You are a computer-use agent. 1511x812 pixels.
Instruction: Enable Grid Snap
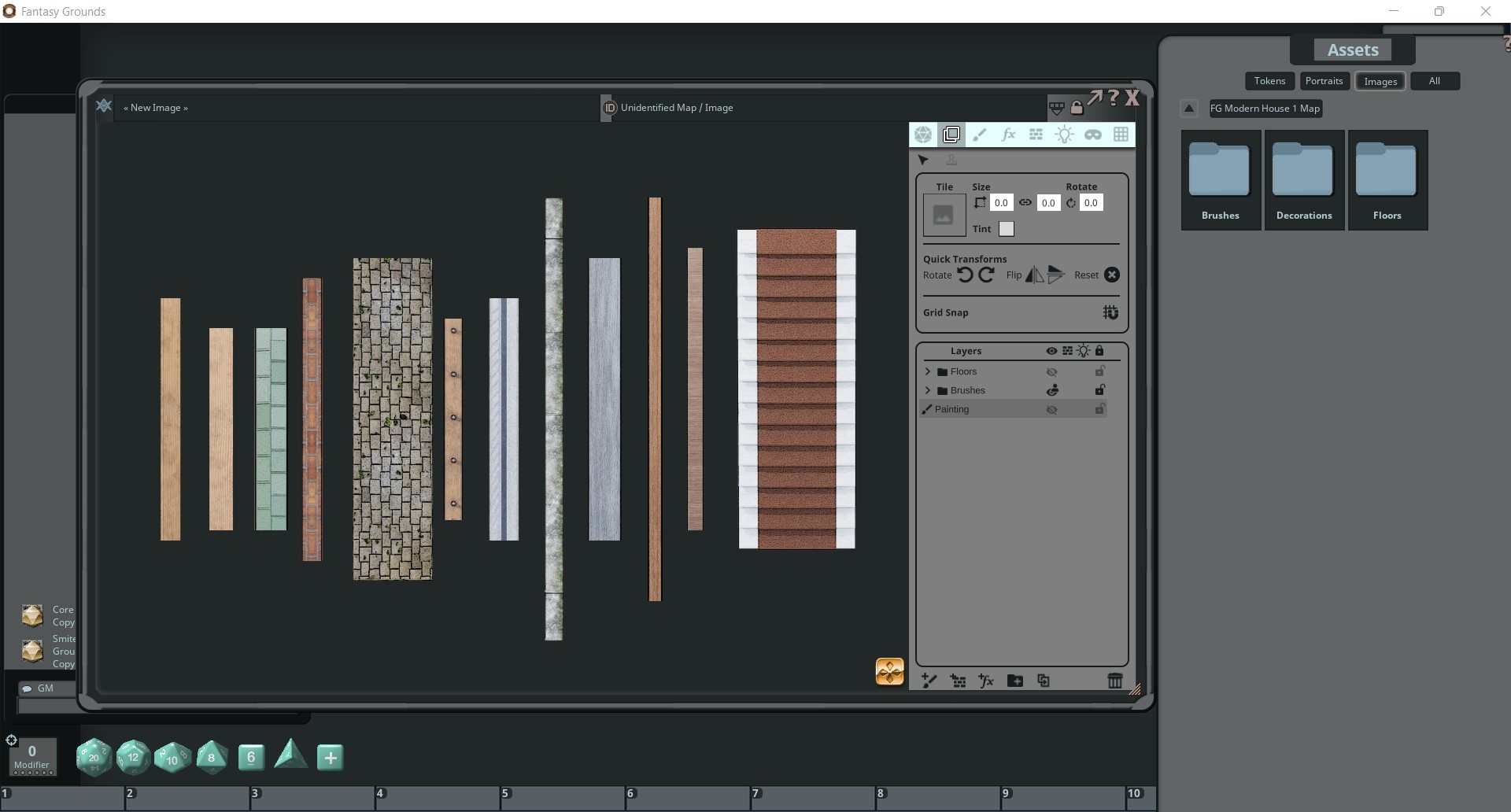point(1110,312)
